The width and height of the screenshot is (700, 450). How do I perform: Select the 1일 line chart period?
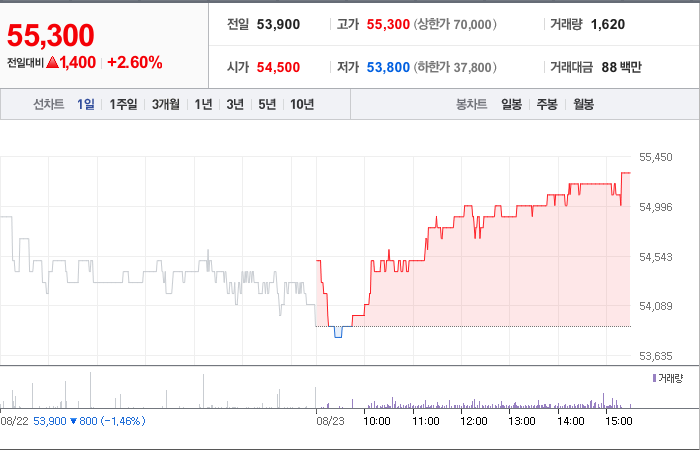tap(86, 104)
